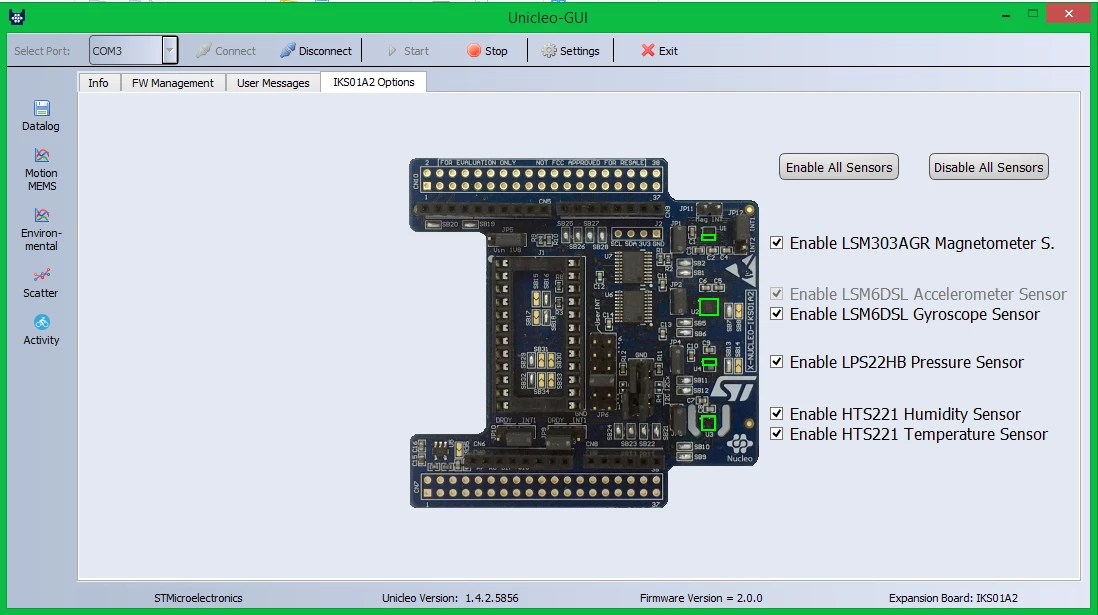This screenshot has width=1098, height=615.
Task: Open the Environmental sensors icon
Action: tap(41, 215)
